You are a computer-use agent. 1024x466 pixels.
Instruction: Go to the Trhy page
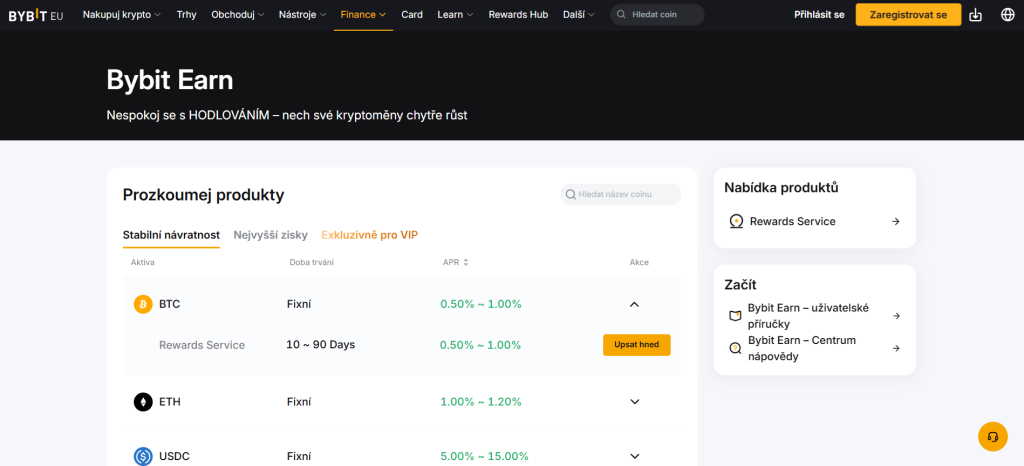click(x=186, y=14)
